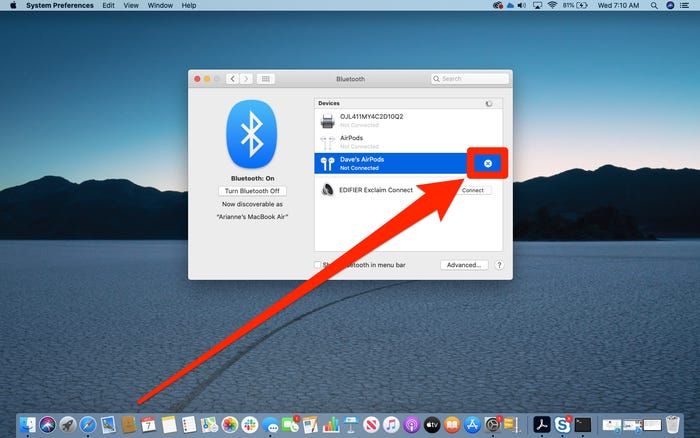
Task: Click the printer icon in the devices list
Action: click(x=328, y=121)
